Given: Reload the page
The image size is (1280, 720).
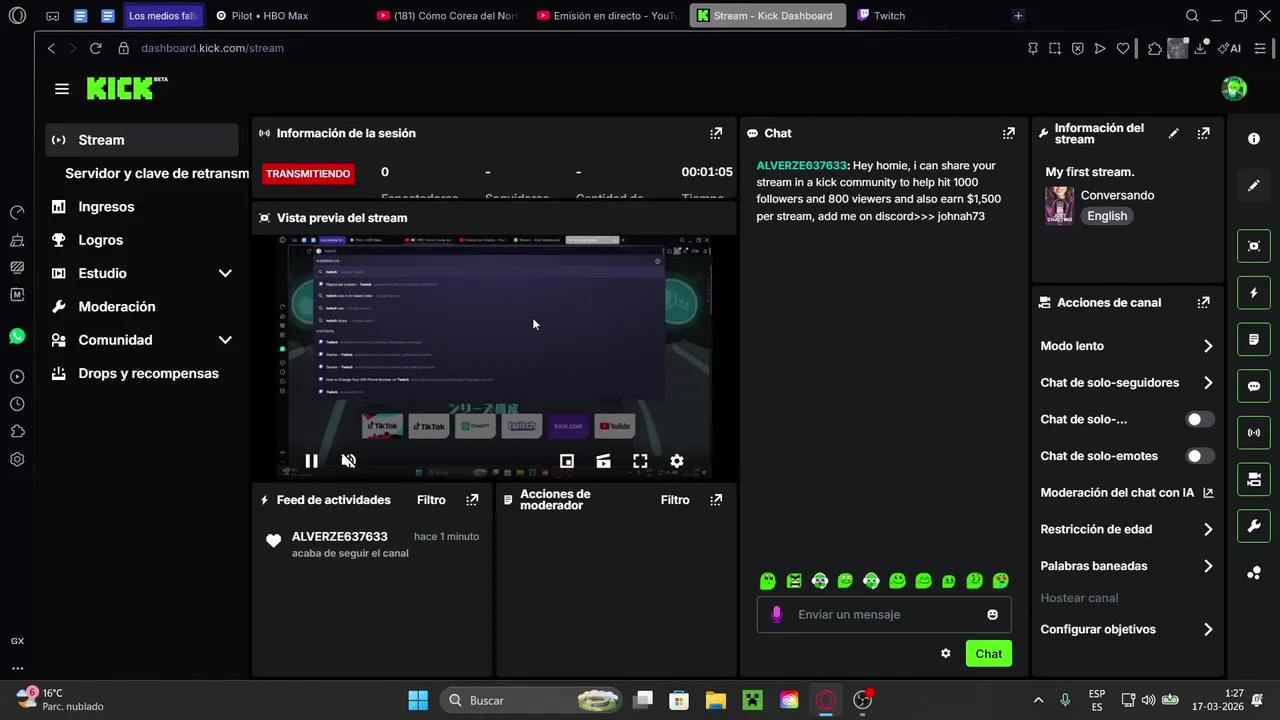Looking at the screenshot, I should [x=95, y=48].
